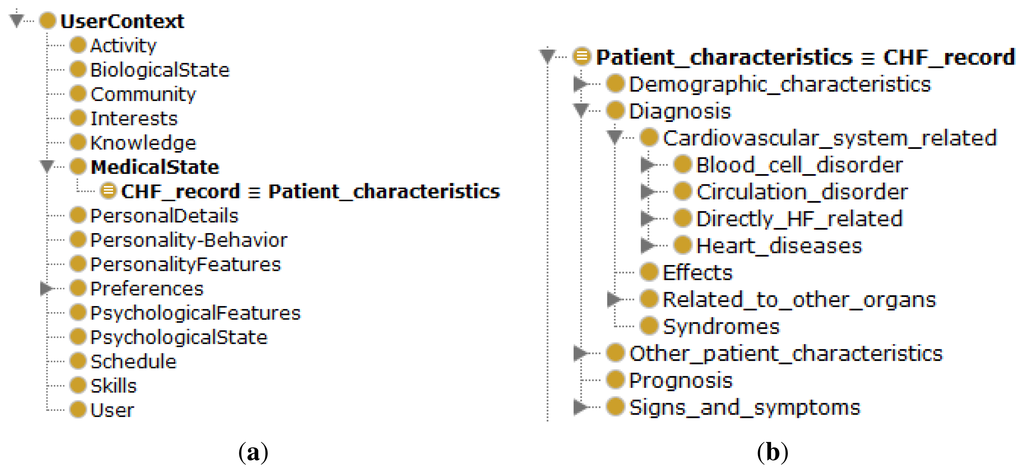Collapse the Cardiovascular_system_related node
The height and width of the screenshot is (473, 1024).
pyautogui.click(x=616, y=138)
